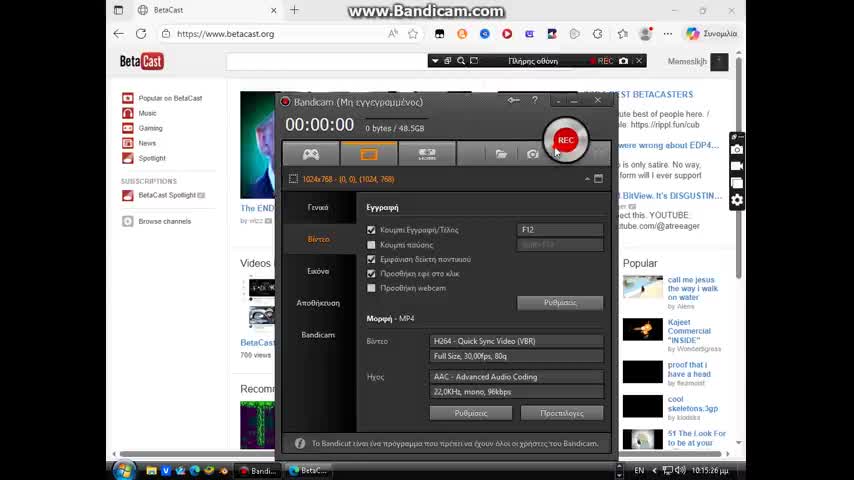
Task: Click Ρυθμίσεις button under format section
Action: (x=471, y=413)
